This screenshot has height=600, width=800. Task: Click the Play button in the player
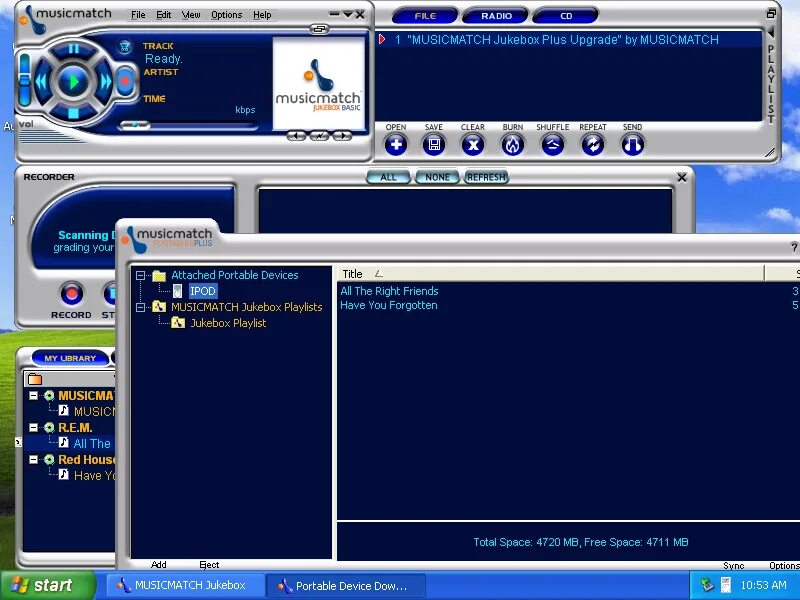(73, 82)
